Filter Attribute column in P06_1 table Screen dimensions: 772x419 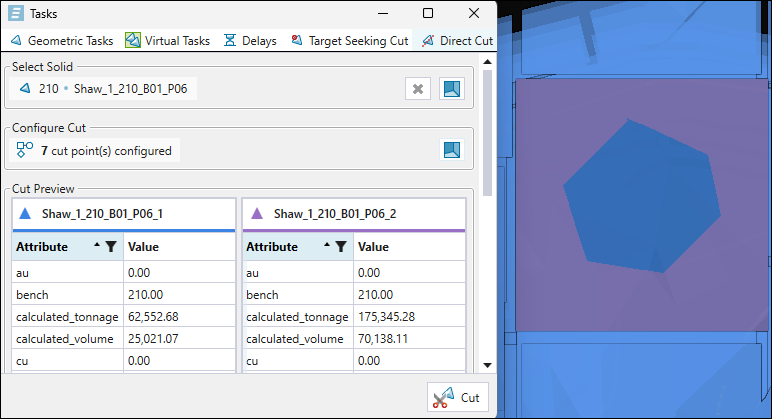point(111,247)
